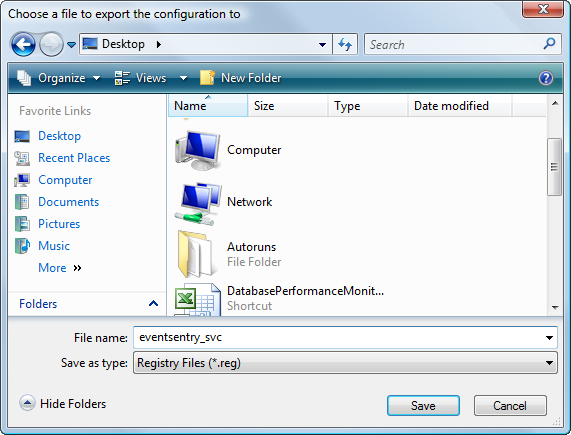Open the Views menu
Screen dimensions: 571x435
[151, 78]
